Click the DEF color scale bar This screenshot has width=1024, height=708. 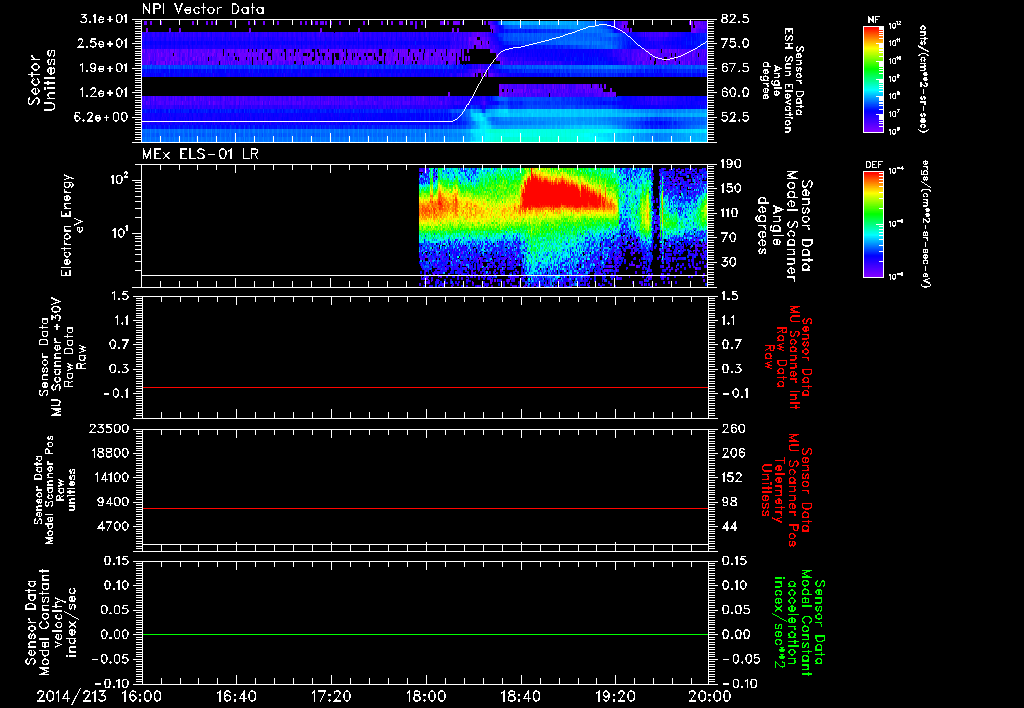tap(874, 224)
